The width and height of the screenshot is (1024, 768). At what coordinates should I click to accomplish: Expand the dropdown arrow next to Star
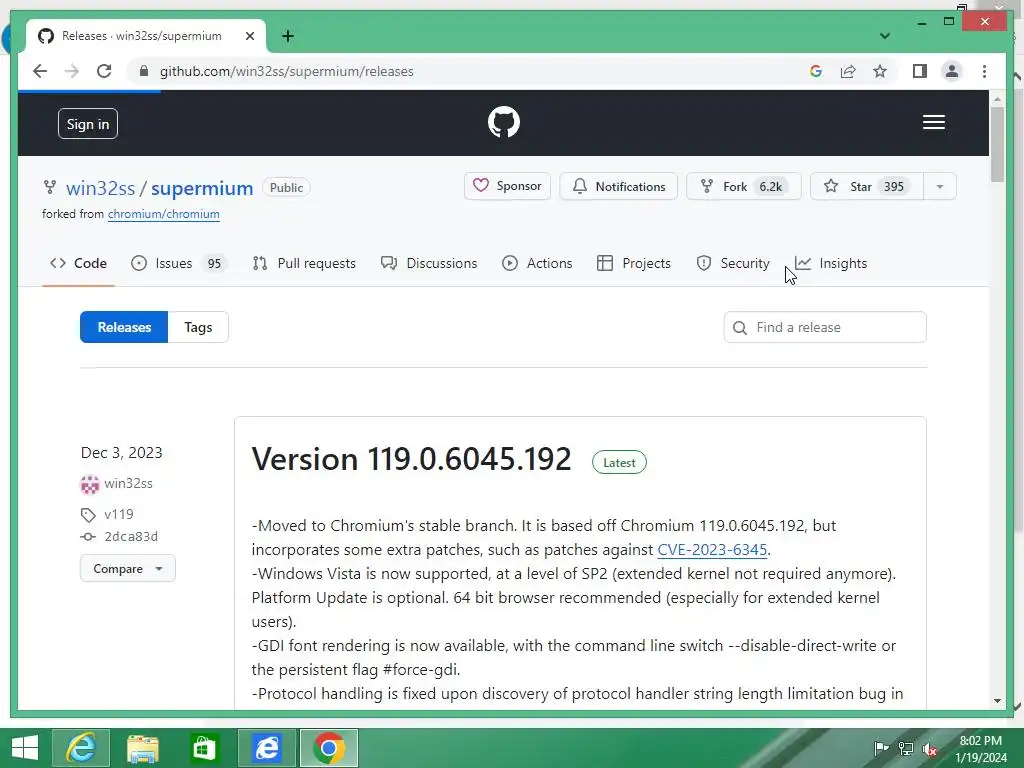pyautogui.click(x=940, y=186)
